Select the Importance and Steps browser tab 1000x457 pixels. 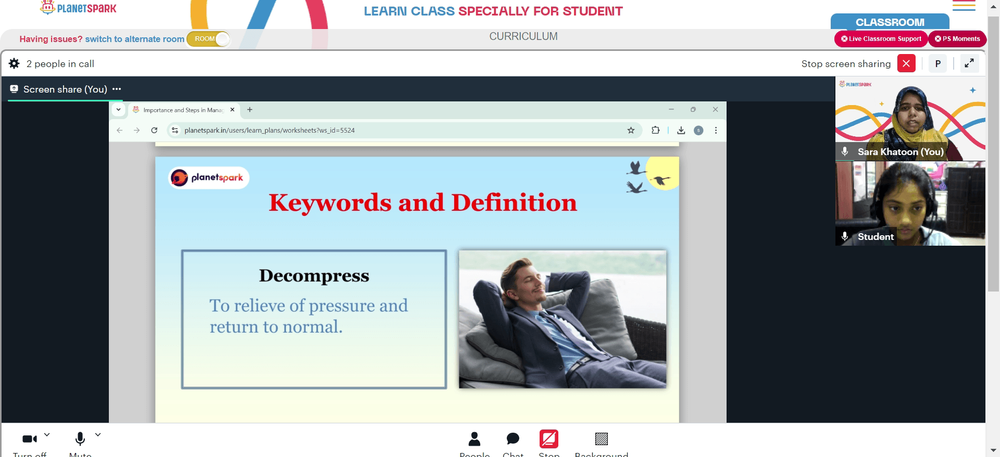pos(182,110)
